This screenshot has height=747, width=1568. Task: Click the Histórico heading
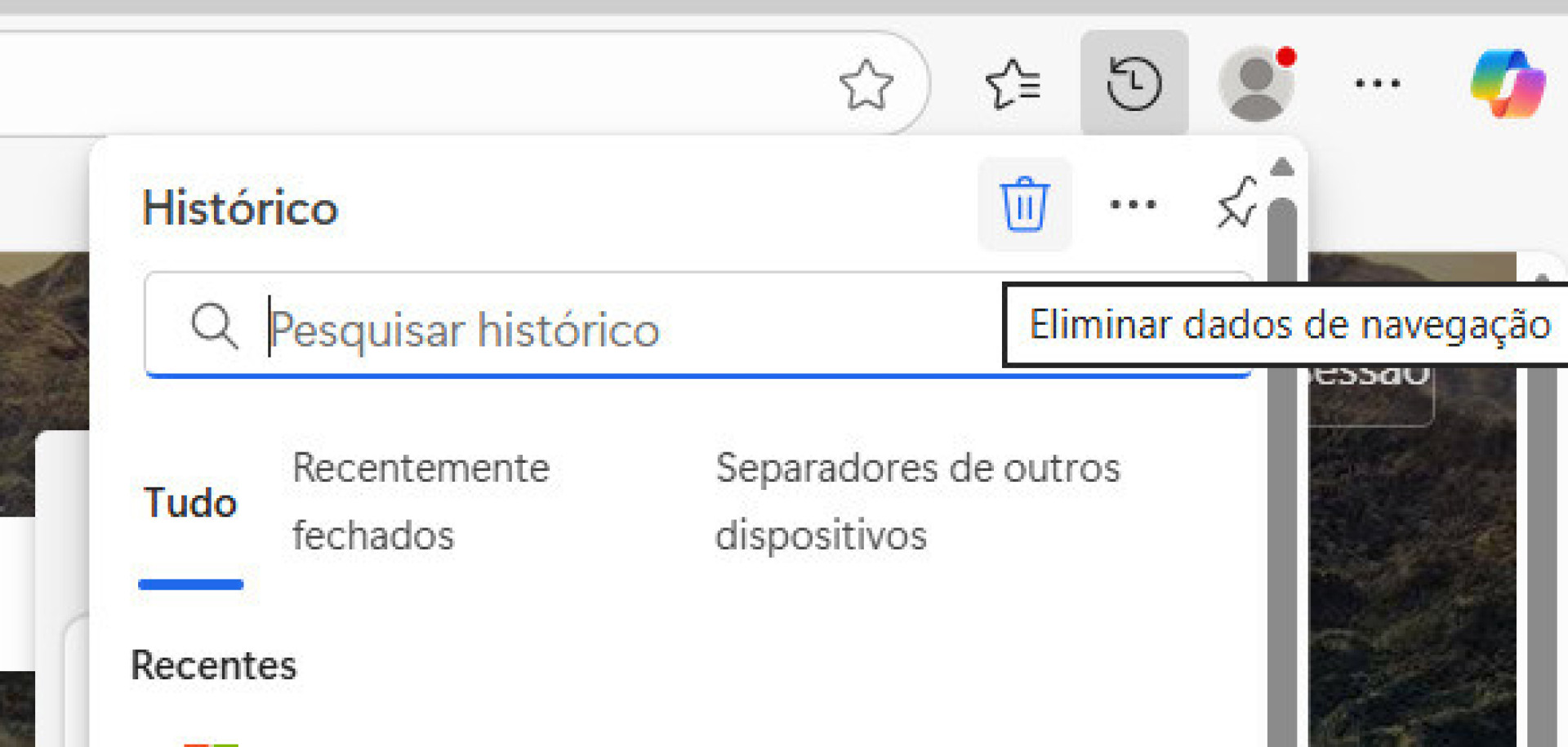[239, 208]
